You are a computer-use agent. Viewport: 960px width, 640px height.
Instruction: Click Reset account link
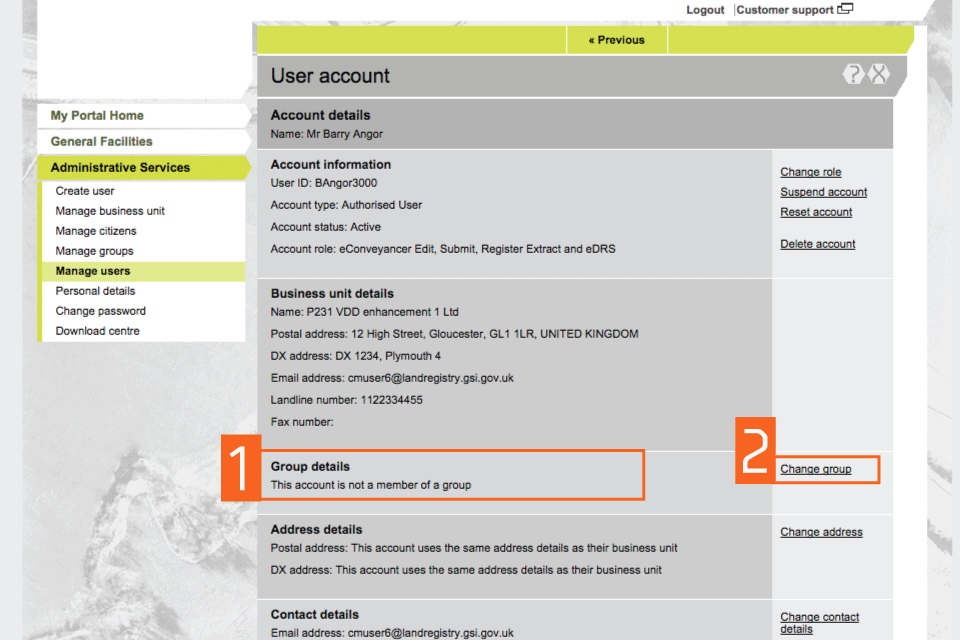(x=816, y=212)
